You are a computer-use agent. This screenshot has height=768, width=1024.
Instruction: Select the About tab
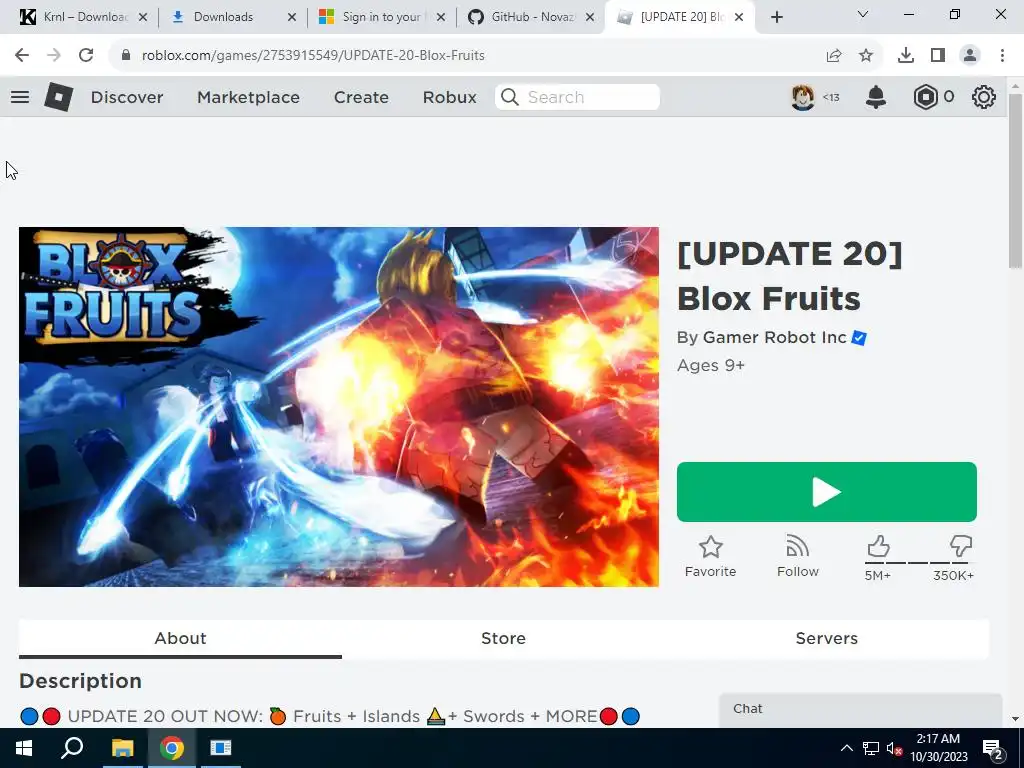click(180, 638)
